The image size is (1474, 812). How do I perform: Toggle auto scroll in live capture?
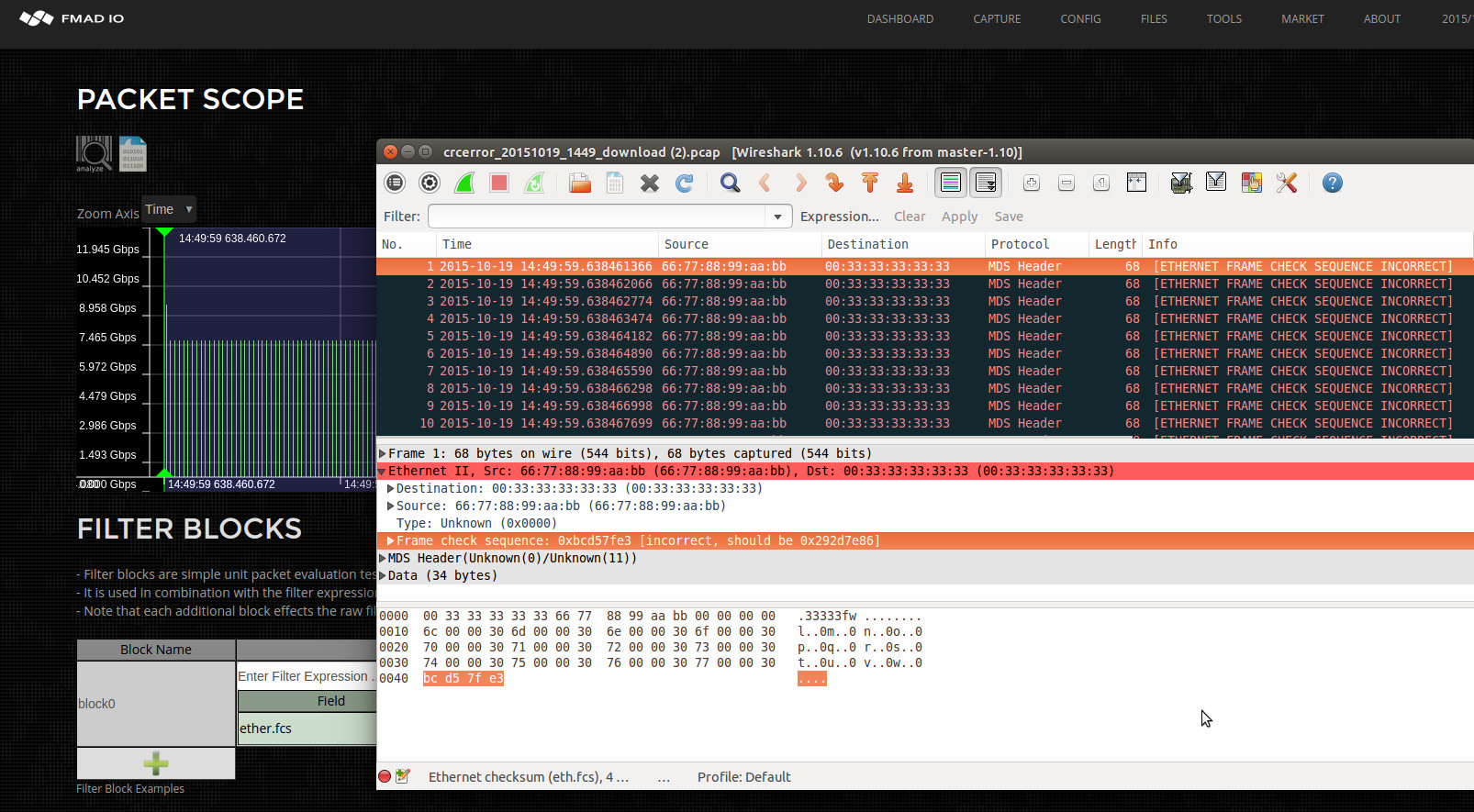(x=986, y=183)
